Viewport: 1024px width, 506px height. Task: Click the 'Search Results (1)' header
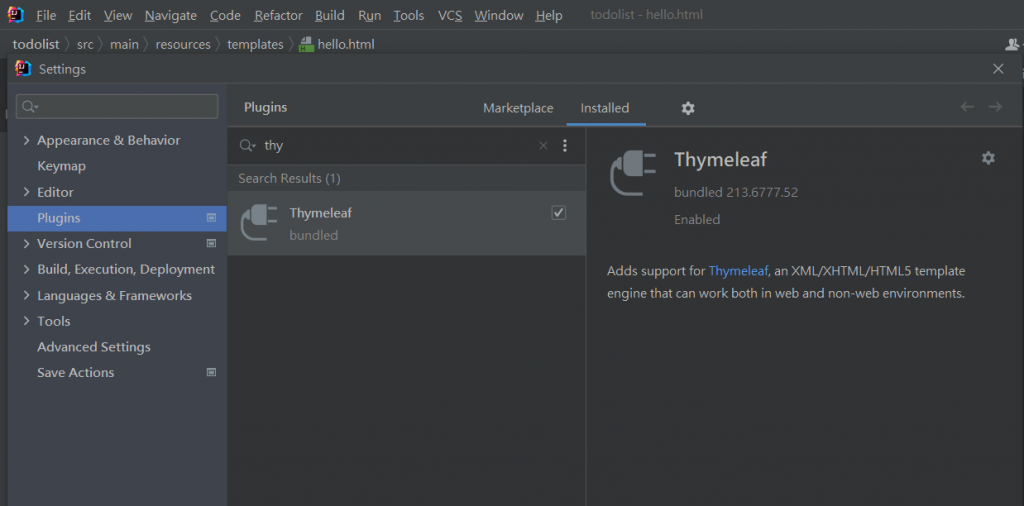pyautogui.click(x=289, y=178)
